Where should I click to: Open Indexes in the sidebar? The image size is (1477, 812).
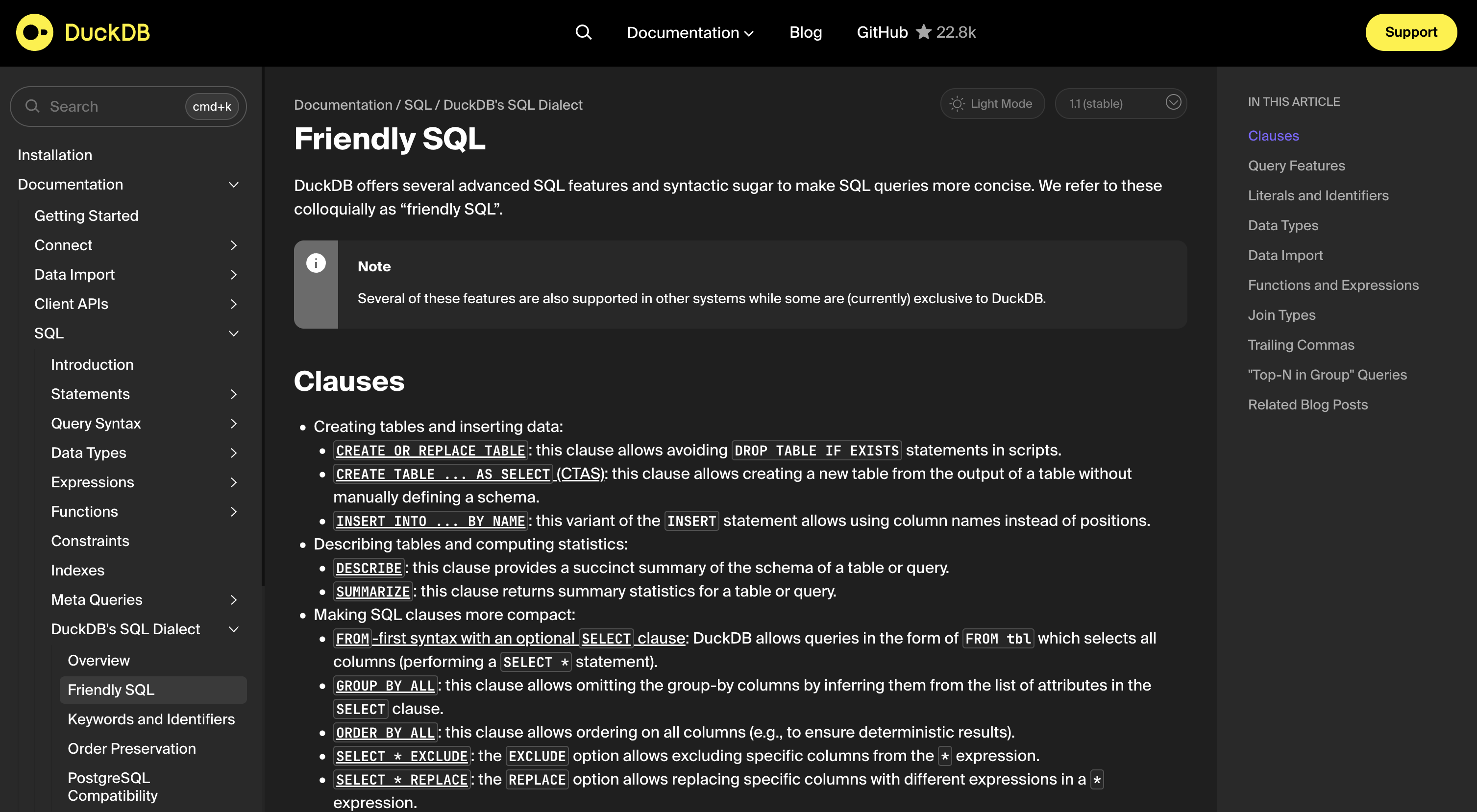tap(78, 570)
